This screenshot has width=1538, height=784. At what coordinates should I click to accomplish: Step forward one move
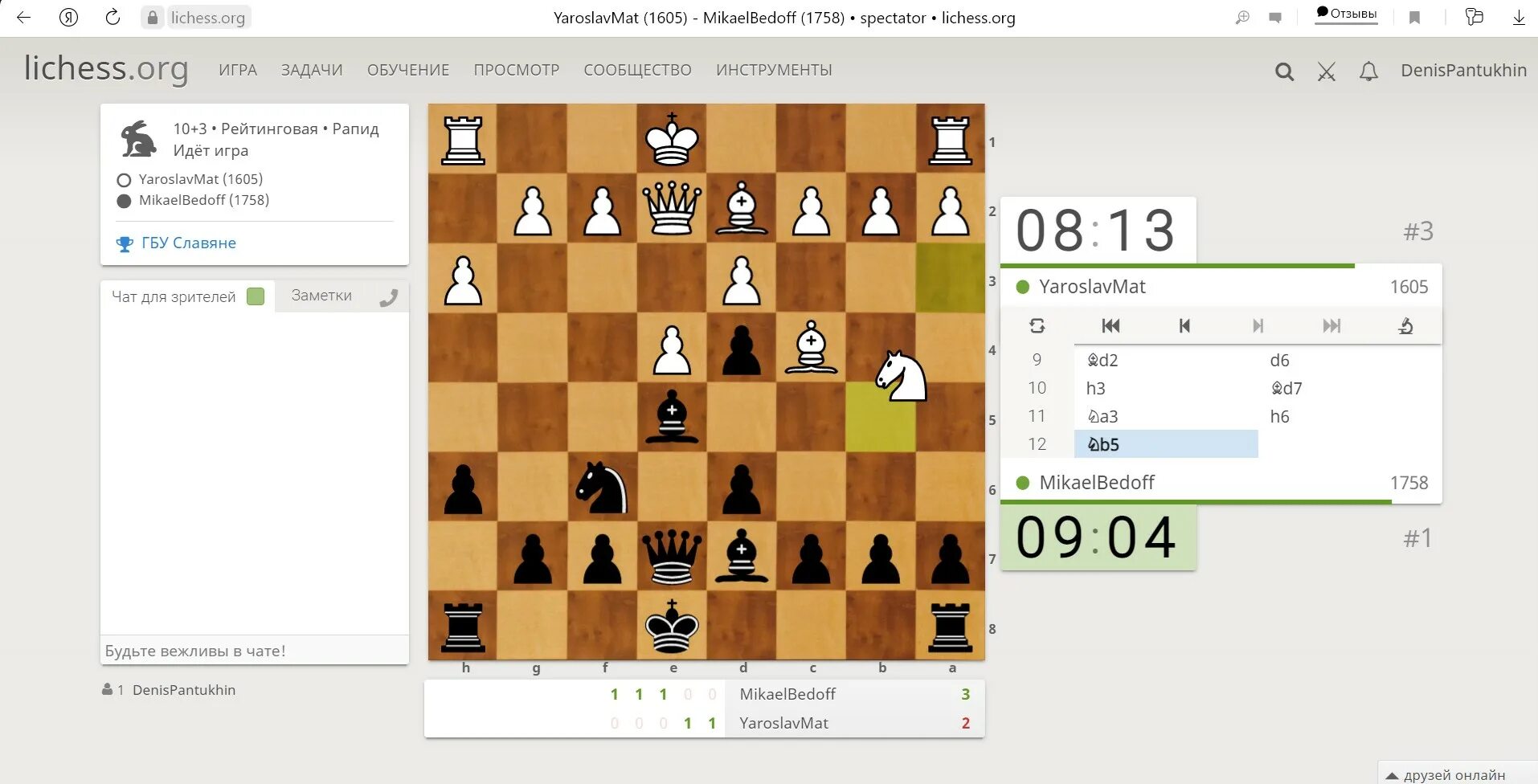point(1258,325)
